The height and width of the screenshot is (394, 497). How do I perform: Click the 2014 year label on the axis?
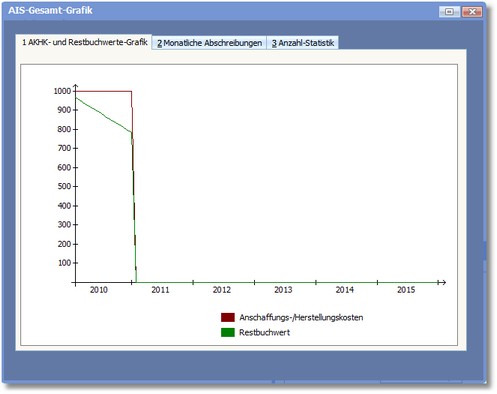point(345,290)
